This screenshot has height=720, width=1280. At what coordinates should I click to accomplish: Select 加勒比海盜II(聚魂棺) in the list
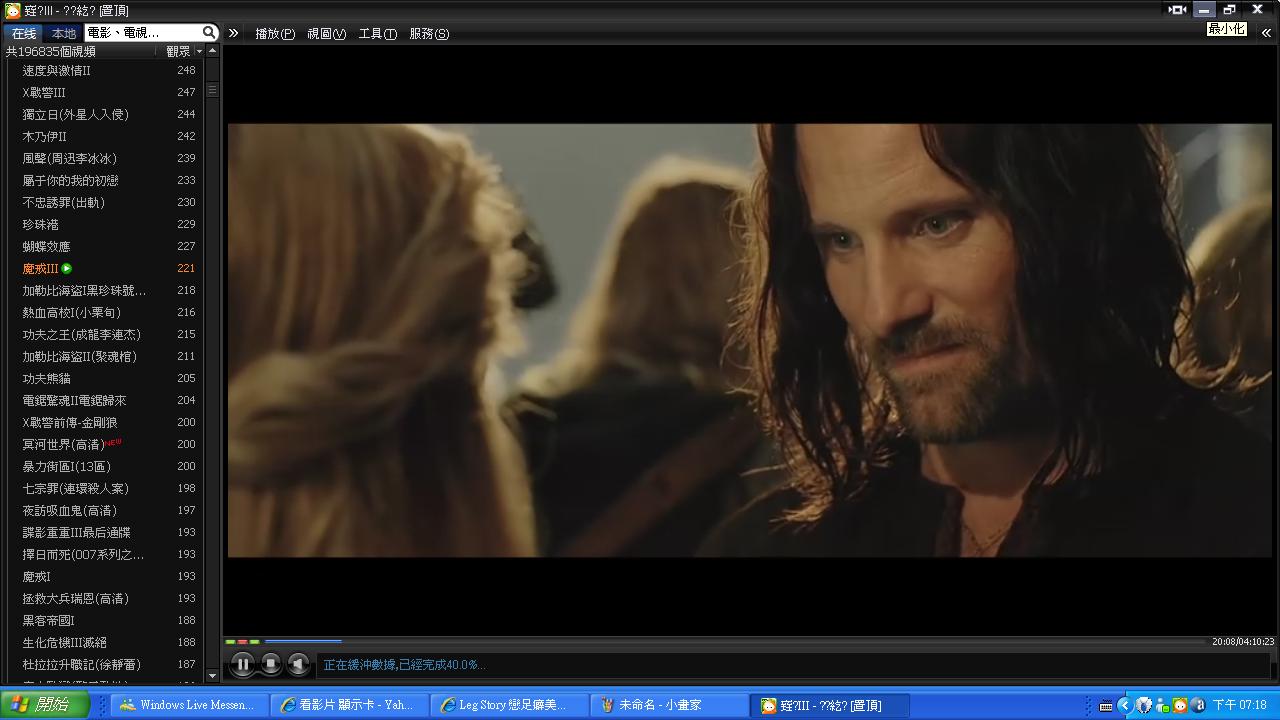coord(80,357)
